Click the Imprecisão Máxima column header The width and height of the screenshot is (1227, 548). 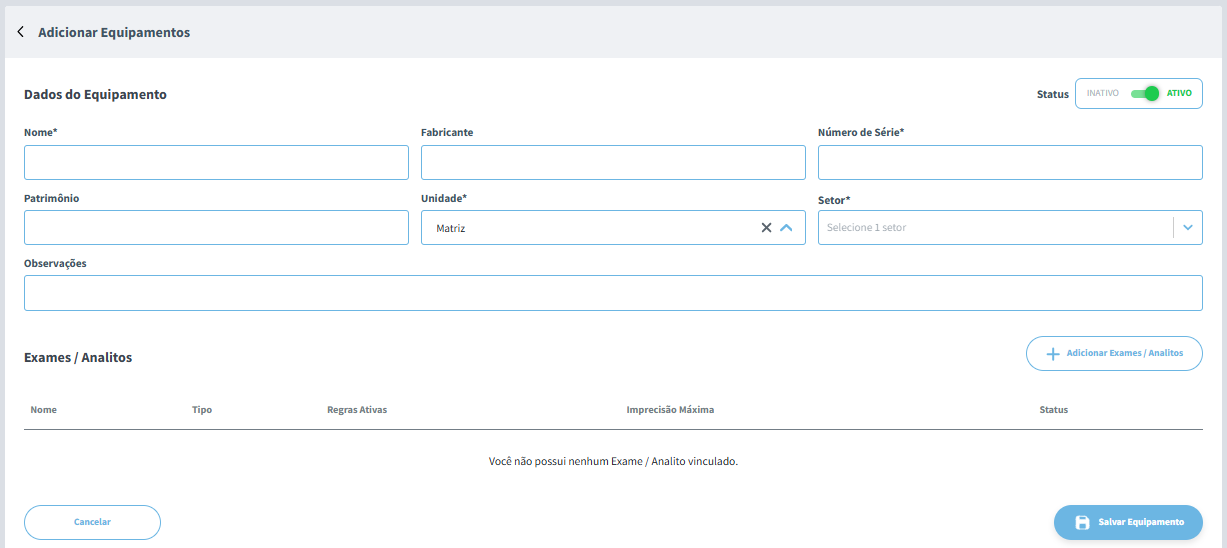pos(670,410)
